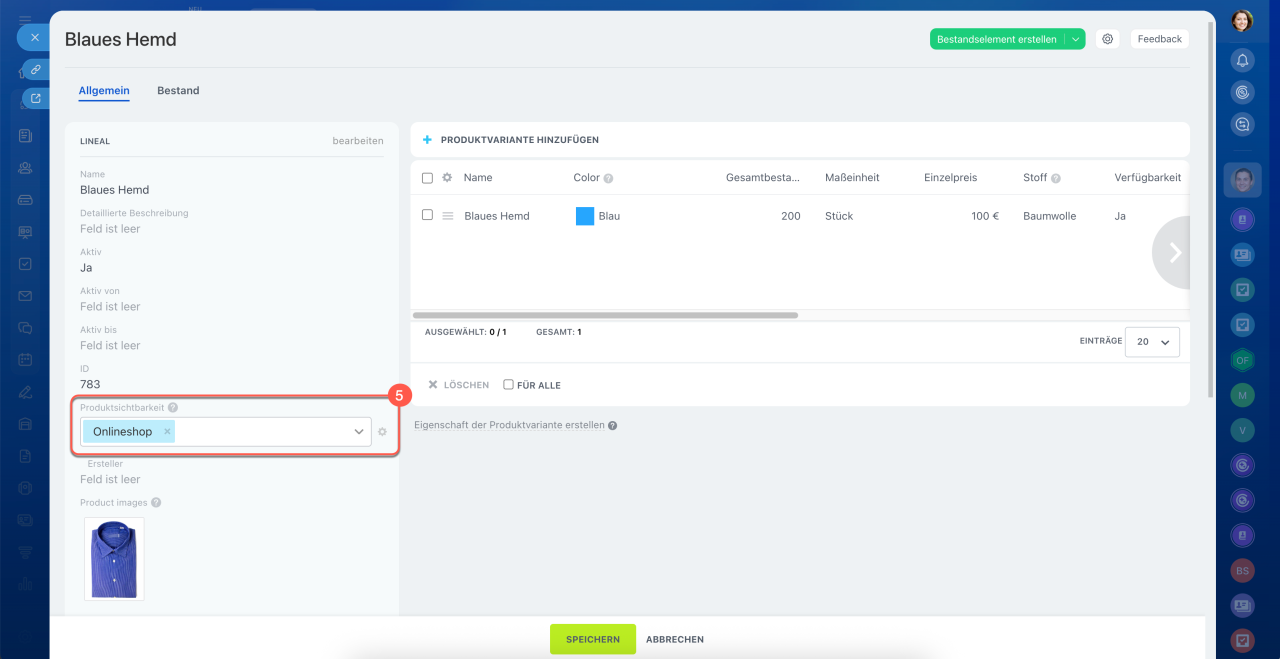Click the notification bell icon
This screenshot has width=1280, height=659.
(1242, 60)
